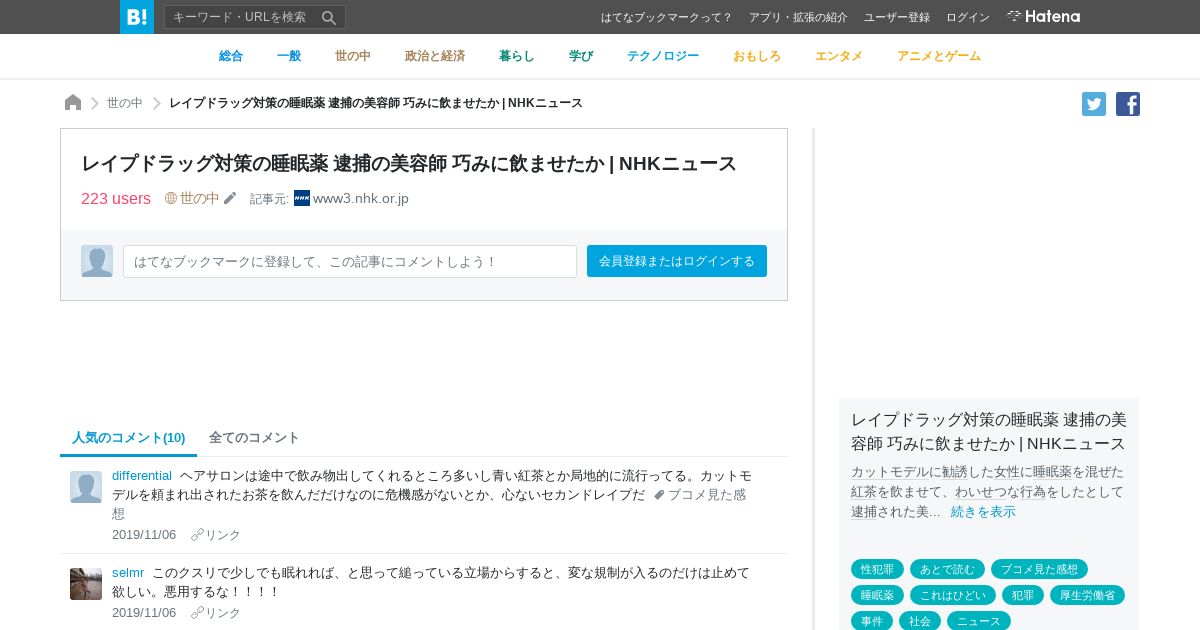This screenshot has height=630, width=1200.
Task: Select the おもしろ category
Action: click(757, 56)
